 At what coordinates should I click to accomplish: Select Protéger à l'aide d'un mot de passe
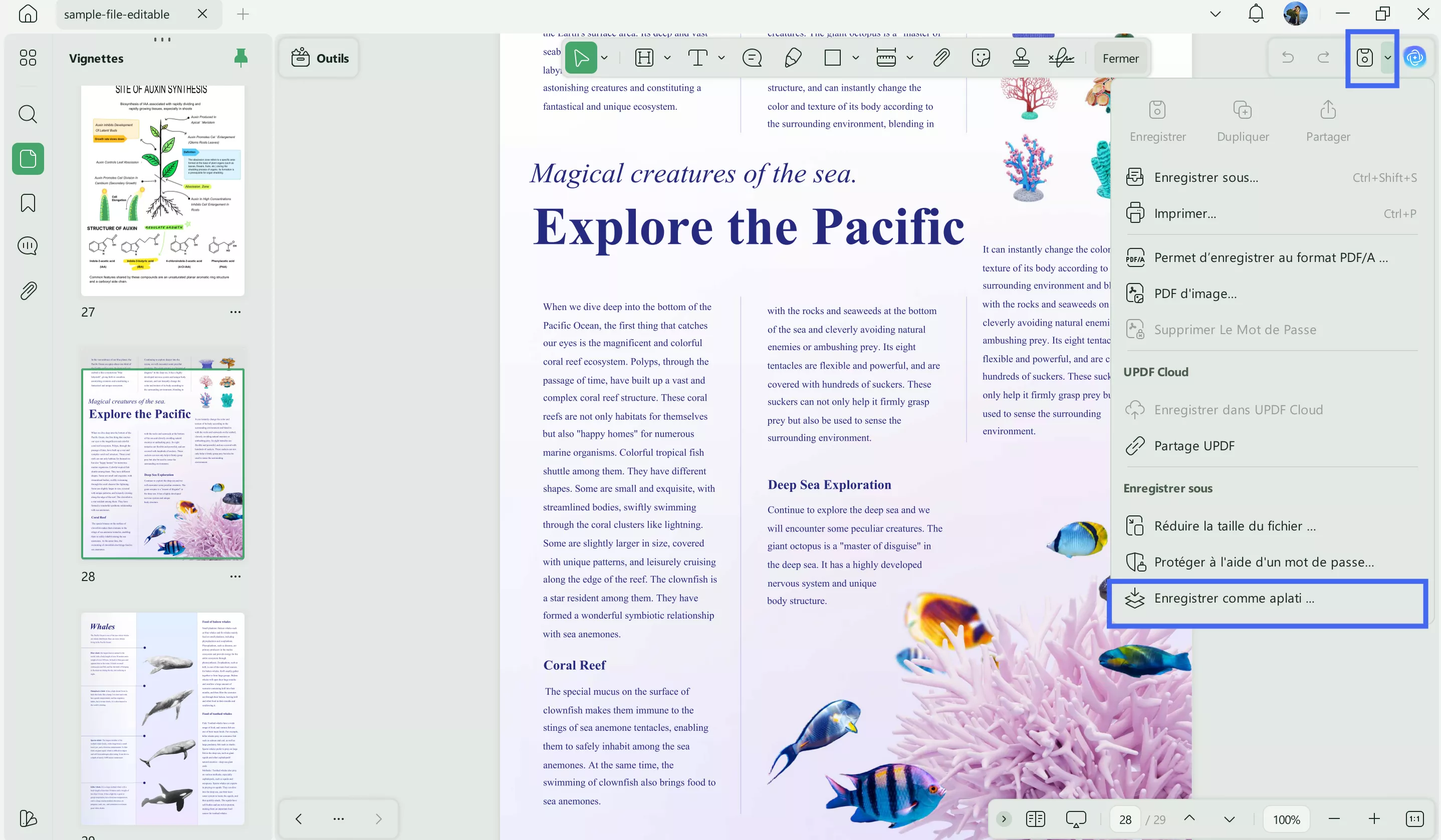1272,562
